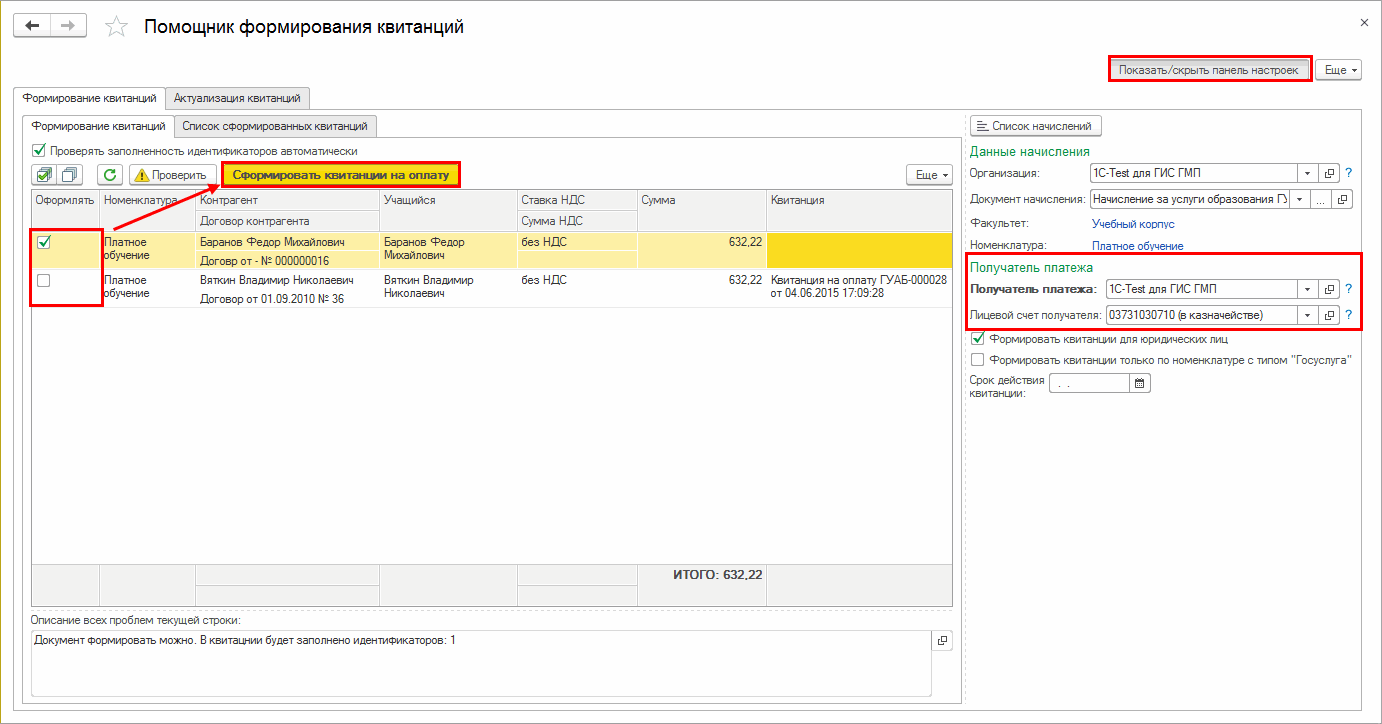Check all rows with the select-all icon

(46, 174)
